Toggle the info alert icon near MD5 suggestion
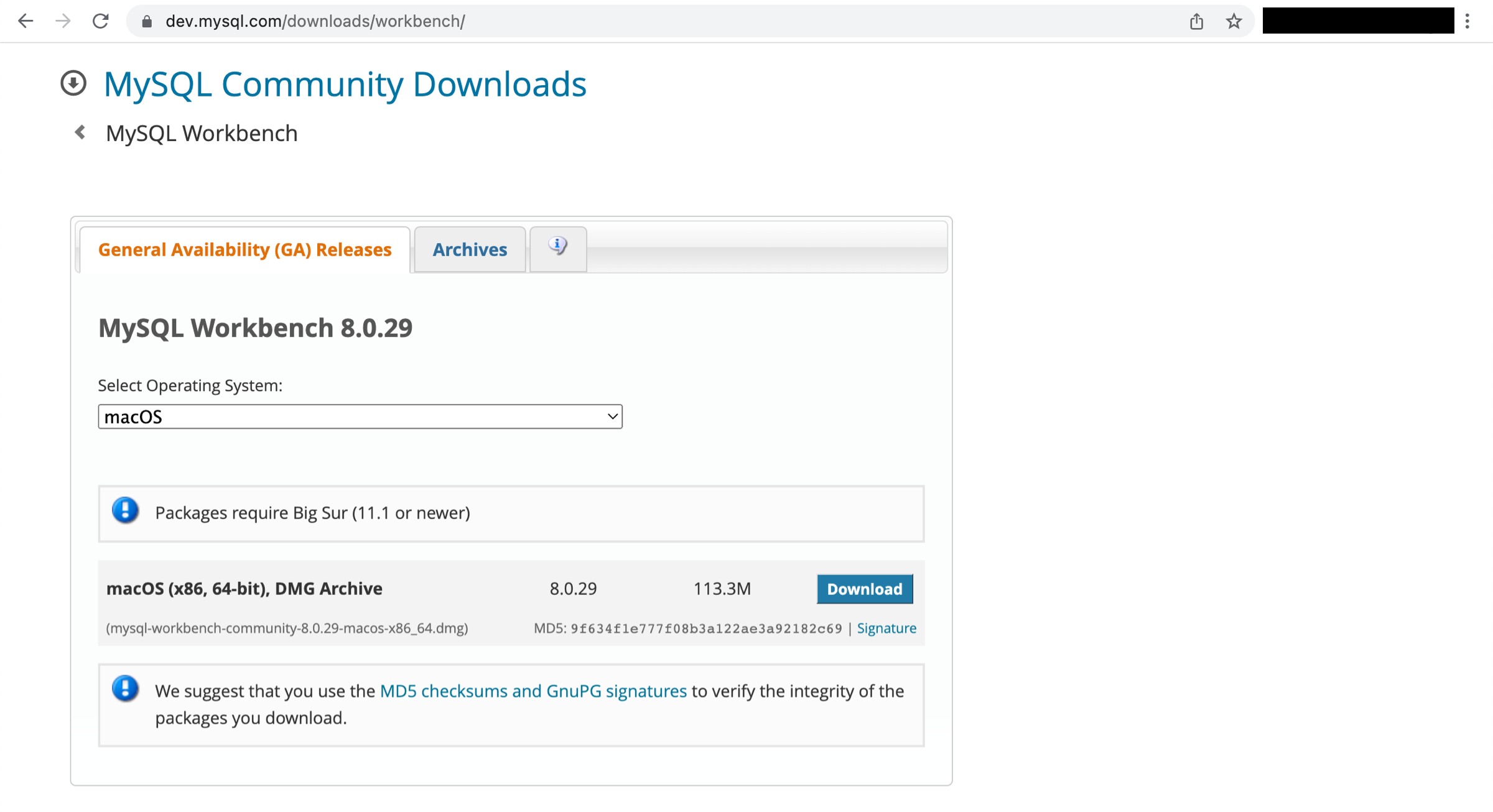 point(124,690)
